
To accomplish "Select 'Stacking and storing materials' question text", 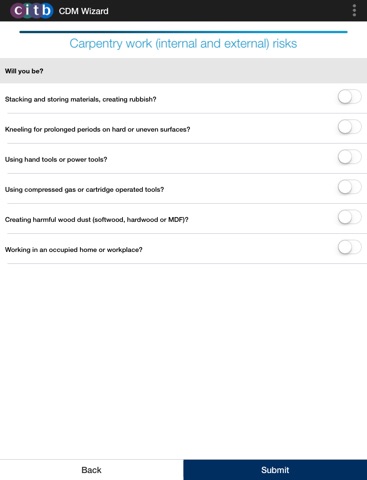I will pos(80,99).
